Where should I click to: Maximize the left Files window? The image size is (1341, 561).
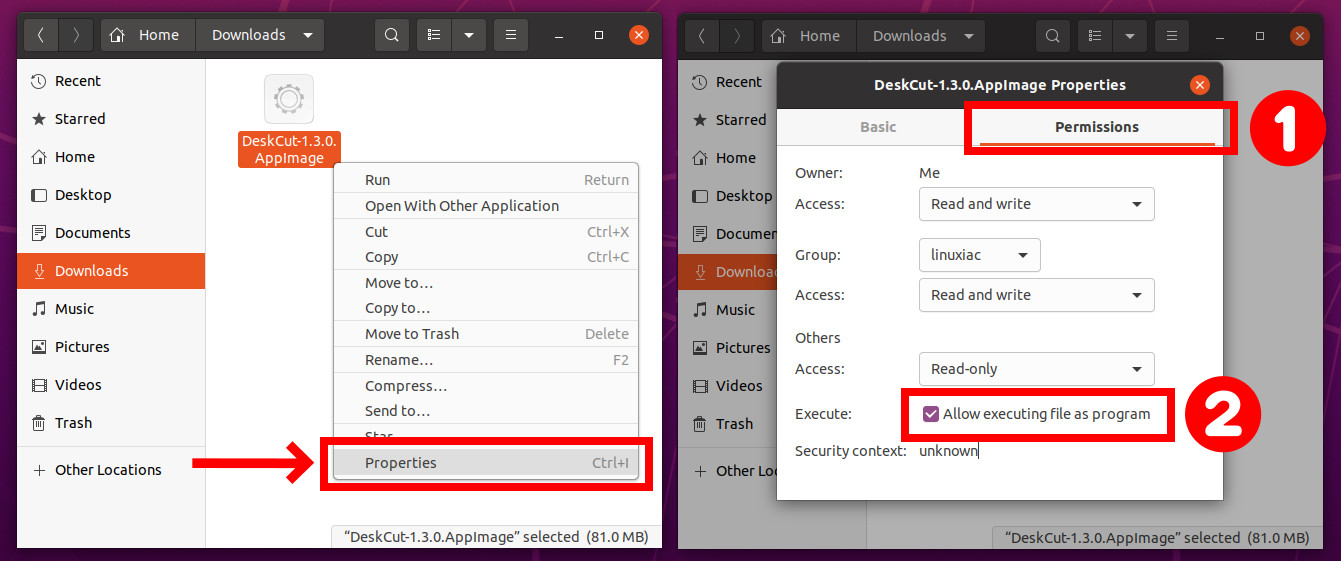click(x=599, y=35)
